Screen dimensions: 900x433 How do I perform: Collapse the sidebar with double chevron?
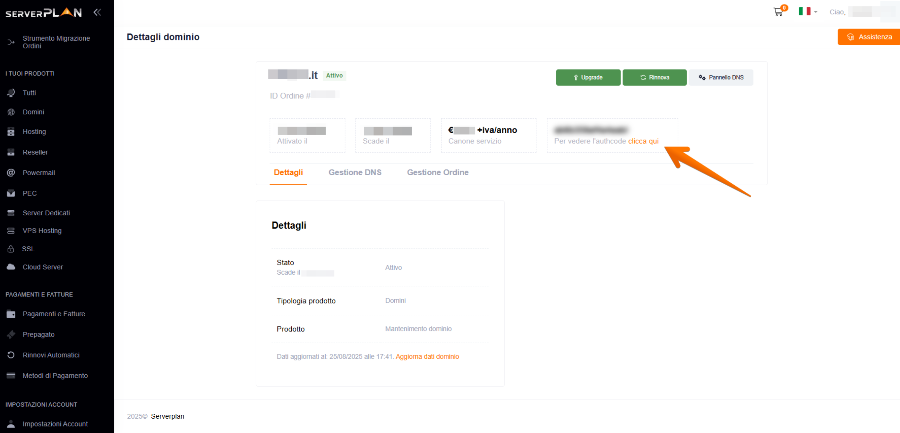point(96,12)
